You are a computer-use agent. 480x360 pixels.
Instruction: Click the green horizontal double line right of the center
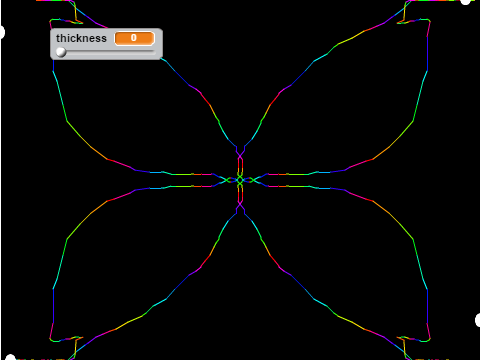(x=288, y=180)
